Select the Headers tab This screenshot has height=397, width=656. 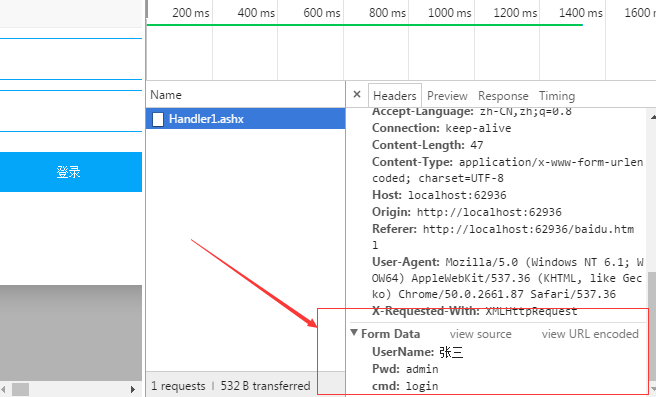click(395, 96)
